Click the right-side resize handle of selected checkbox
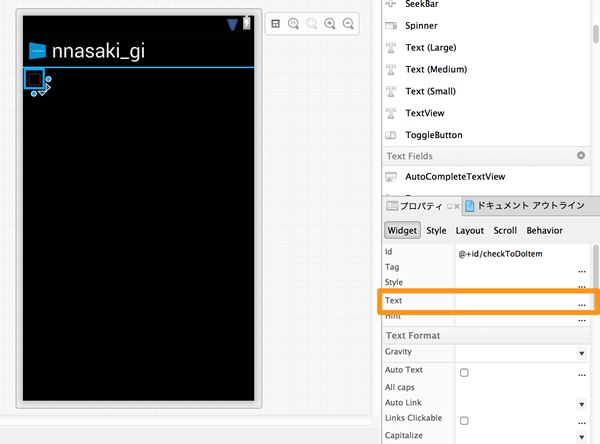Viewport: 600px width, 444px height. pyautogui.click(x=49, y=79)
